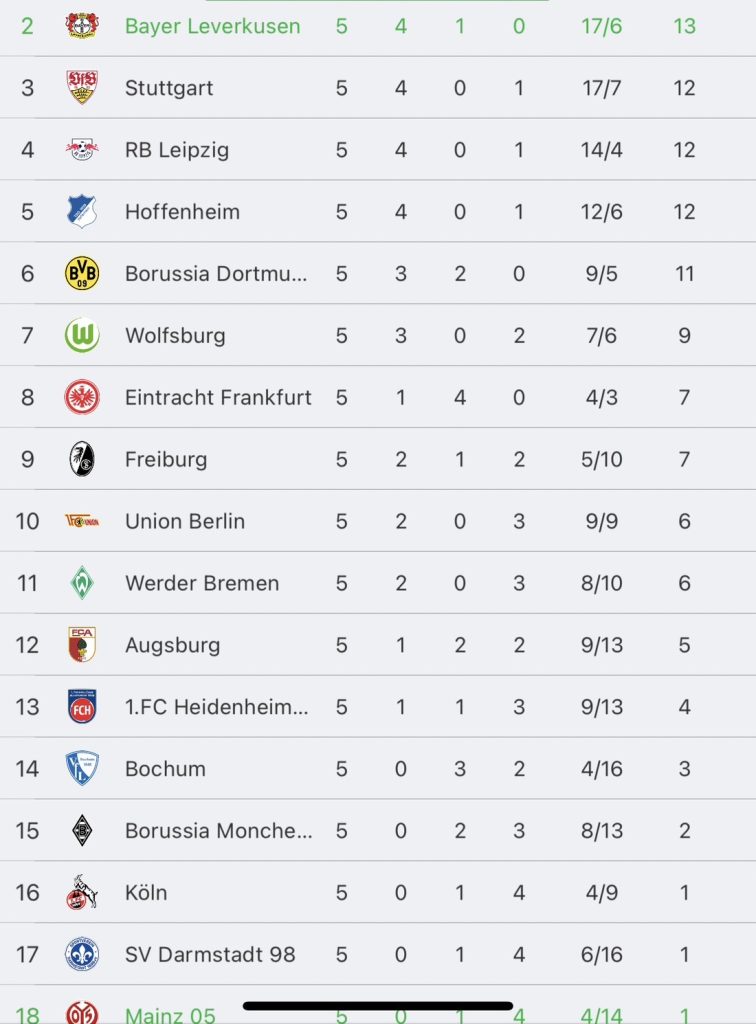This screenshot has height=1024, width=756.
Task: Select the Borussia Monchengladbach team name
Action: pyautogui.click(x=218, y=831)
